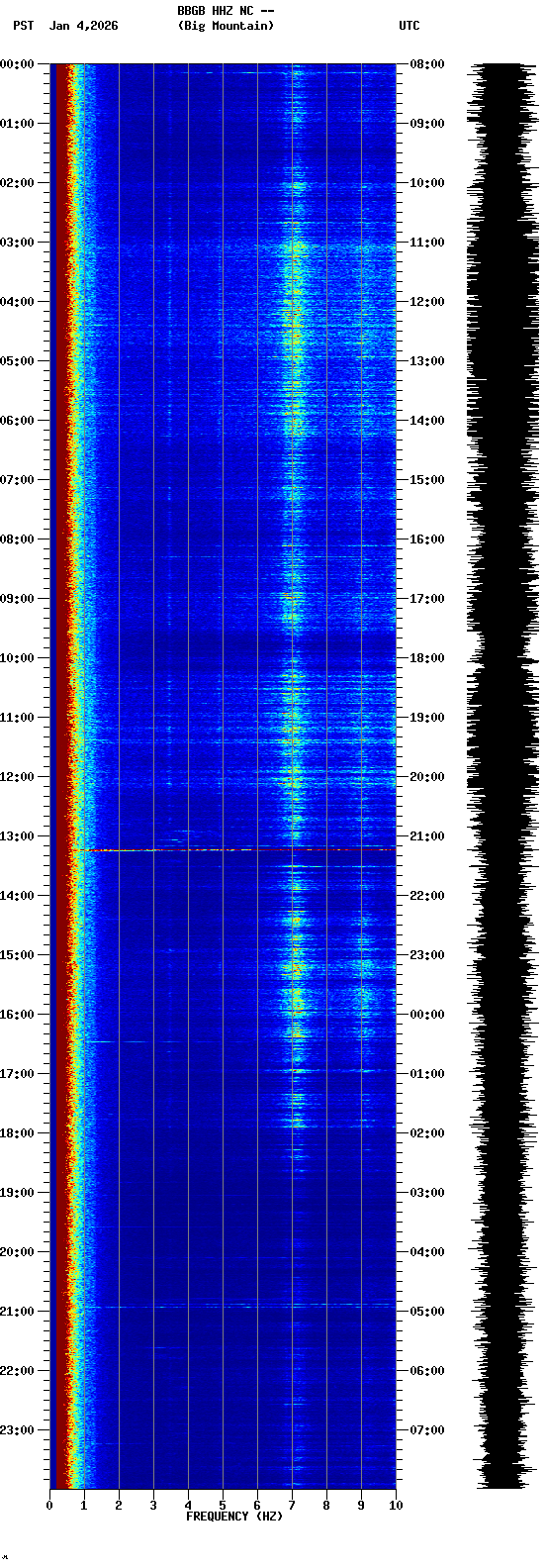The image size is (546, 1568).
Task: Click the PST 21:00 time label
Action: coord(18,1312)
